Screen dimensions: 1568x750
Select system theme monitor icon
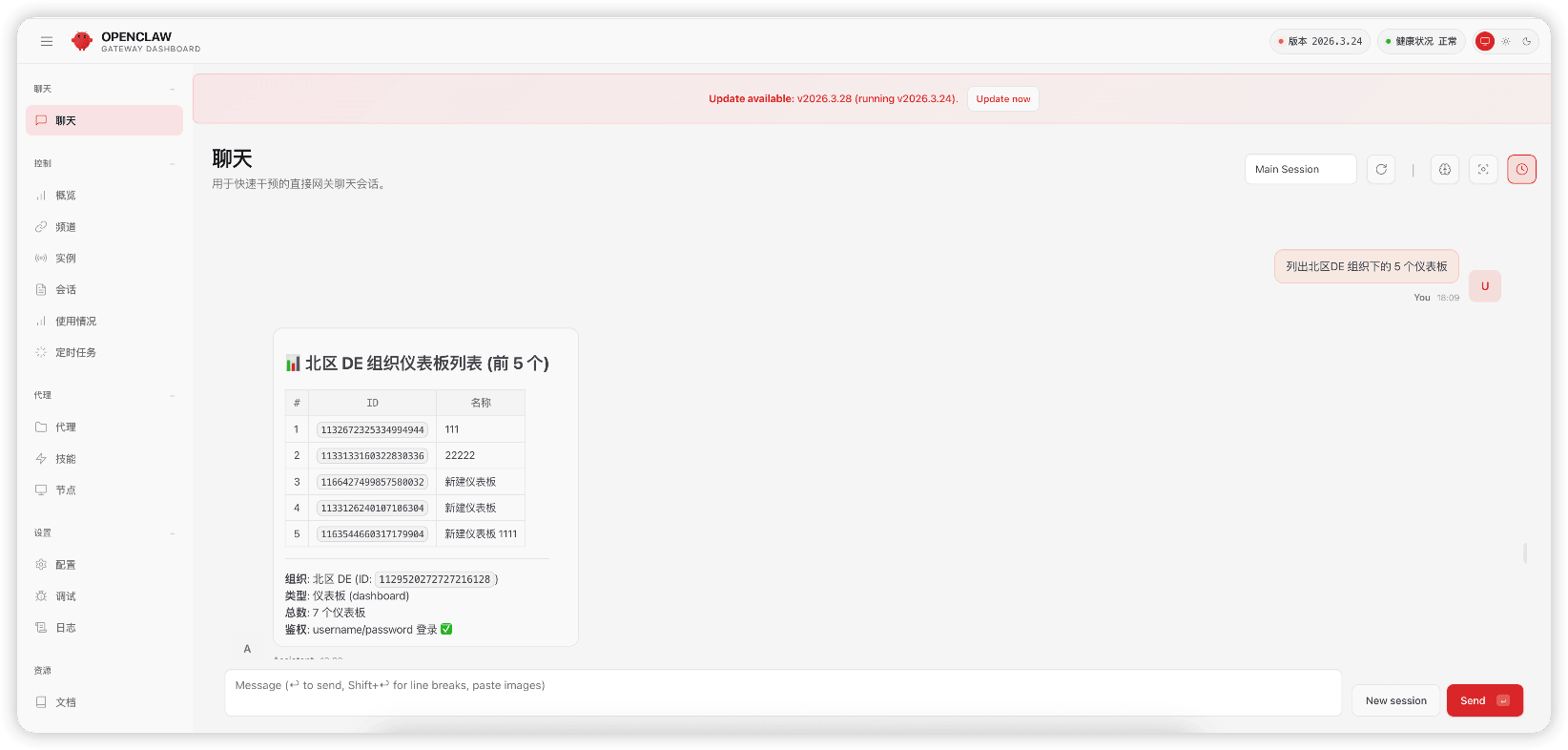(1485, 41)
